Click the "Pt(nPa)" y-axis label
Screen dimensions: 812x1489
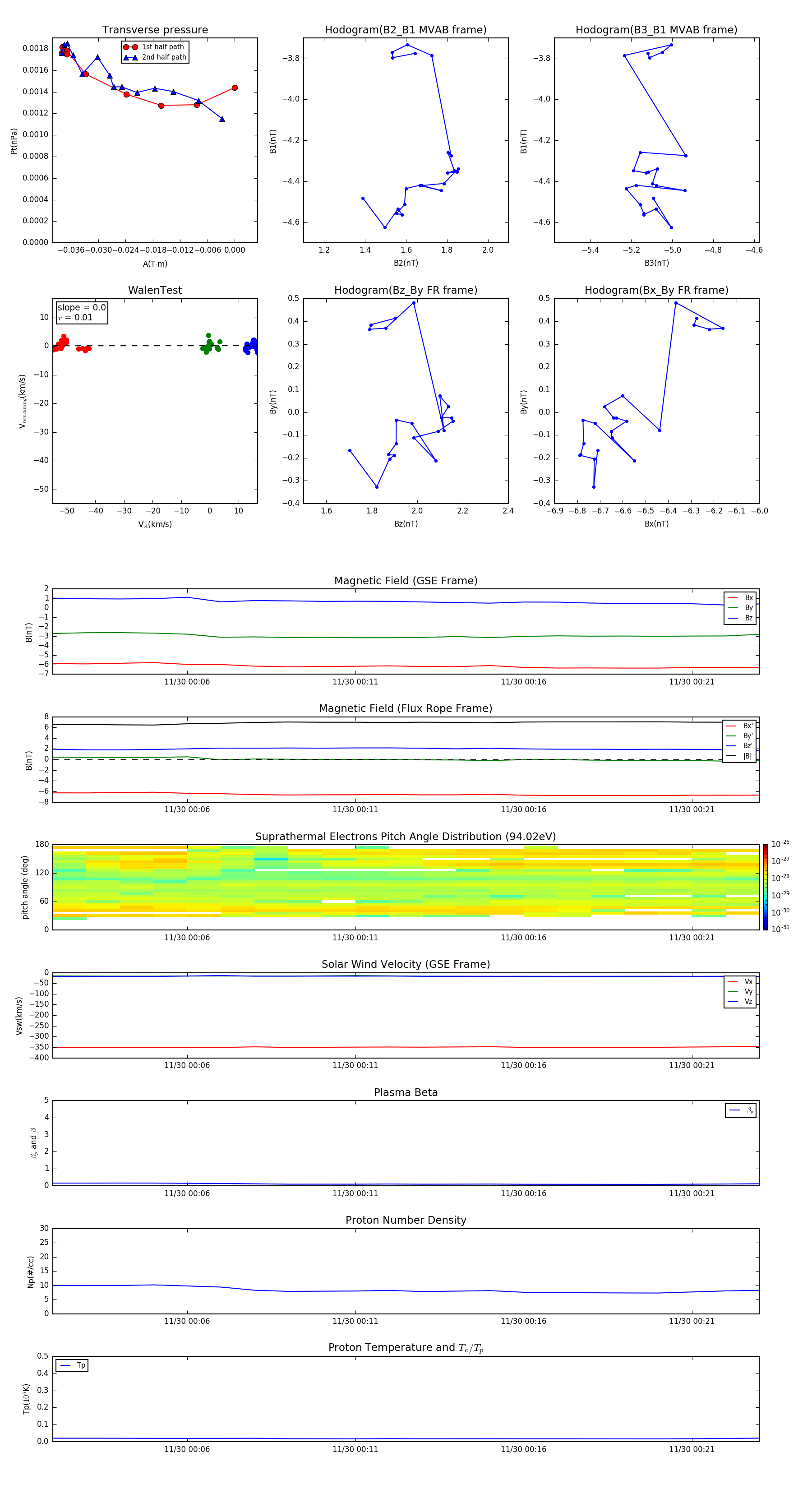tap(14, 141)
